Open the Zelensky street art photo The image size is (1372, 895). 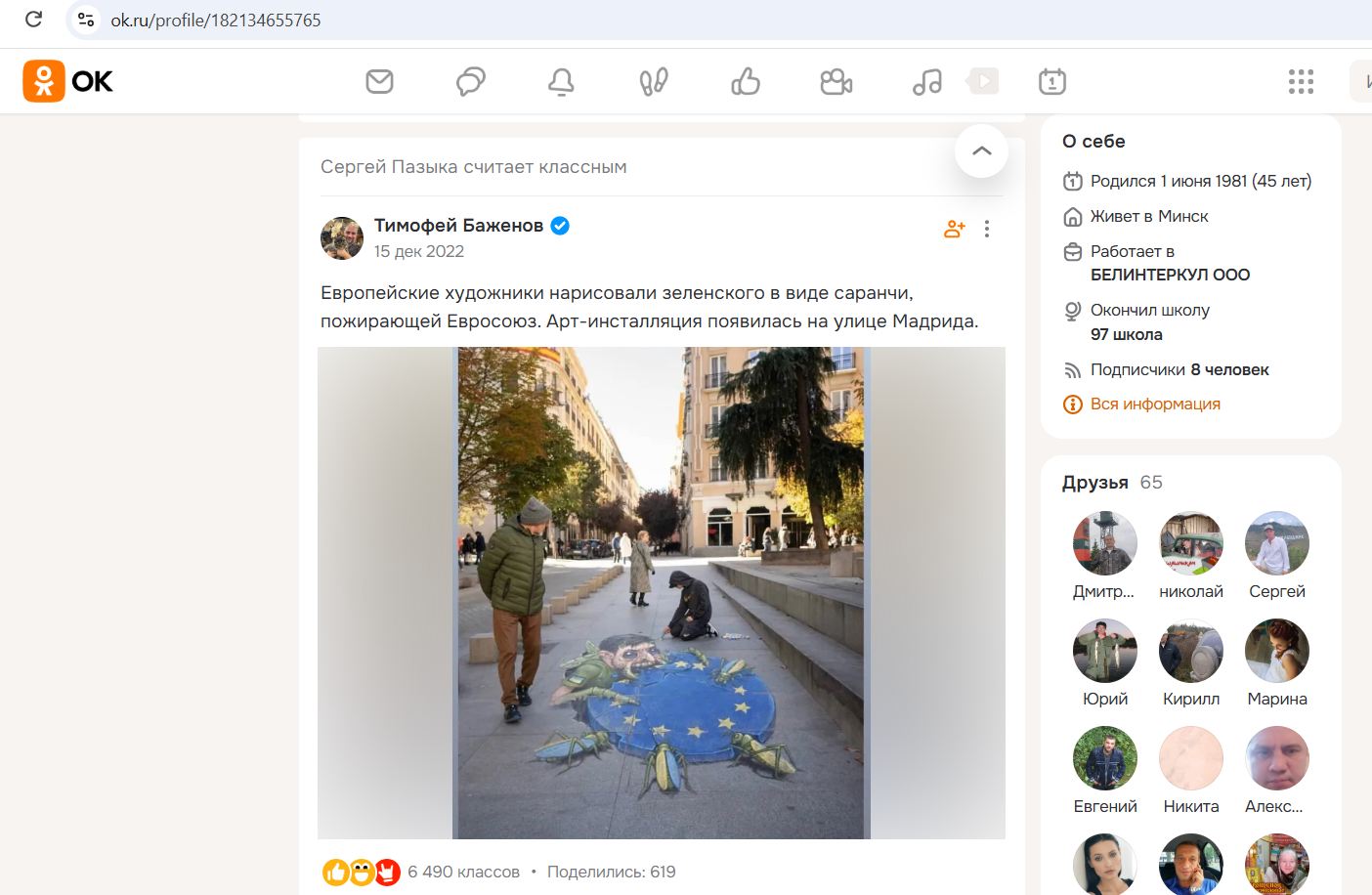(x=662, y=593)
